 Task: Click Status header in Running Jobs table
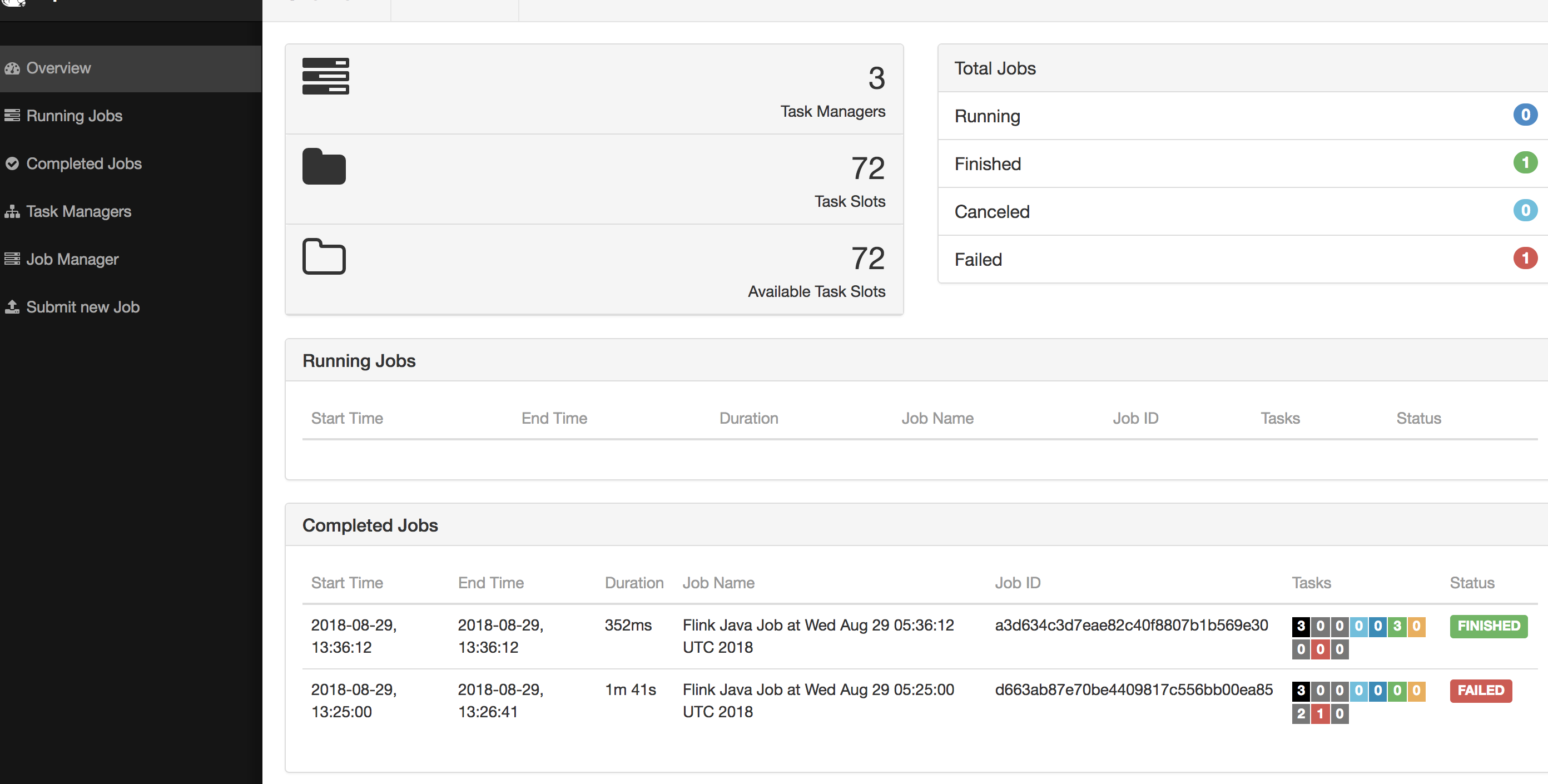click(x=1418, y=418)
